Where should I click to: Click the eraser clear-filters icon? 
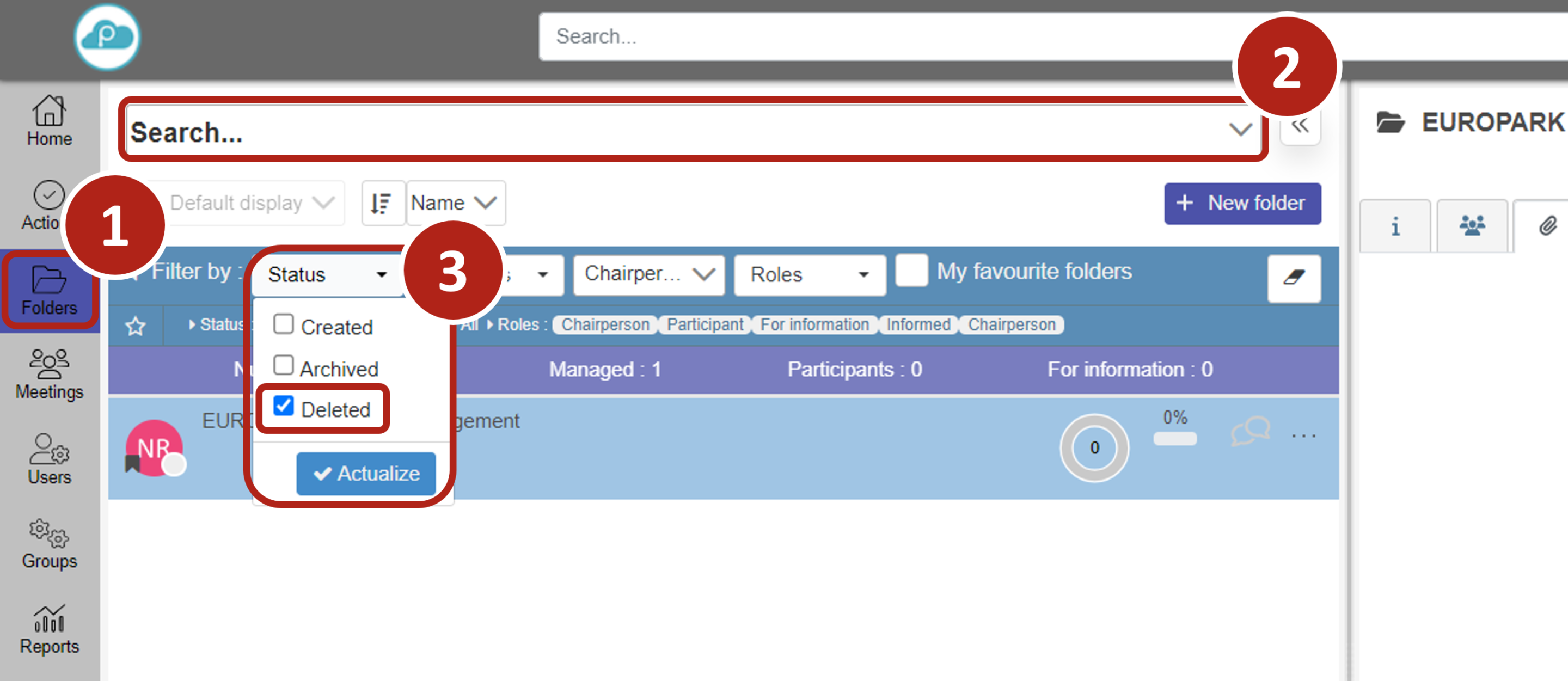pos(1294,278)
